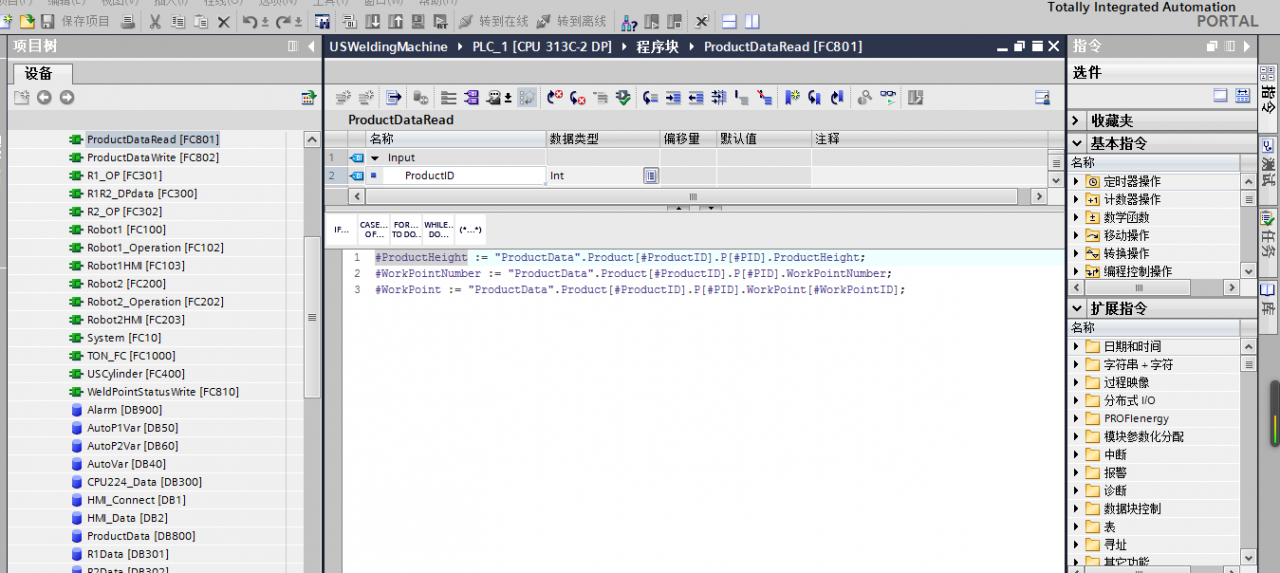The height and width of the screenshot is (573, 1280).
Task: Select Robot1_Operation [FC102] block
Action: [155, 247]
